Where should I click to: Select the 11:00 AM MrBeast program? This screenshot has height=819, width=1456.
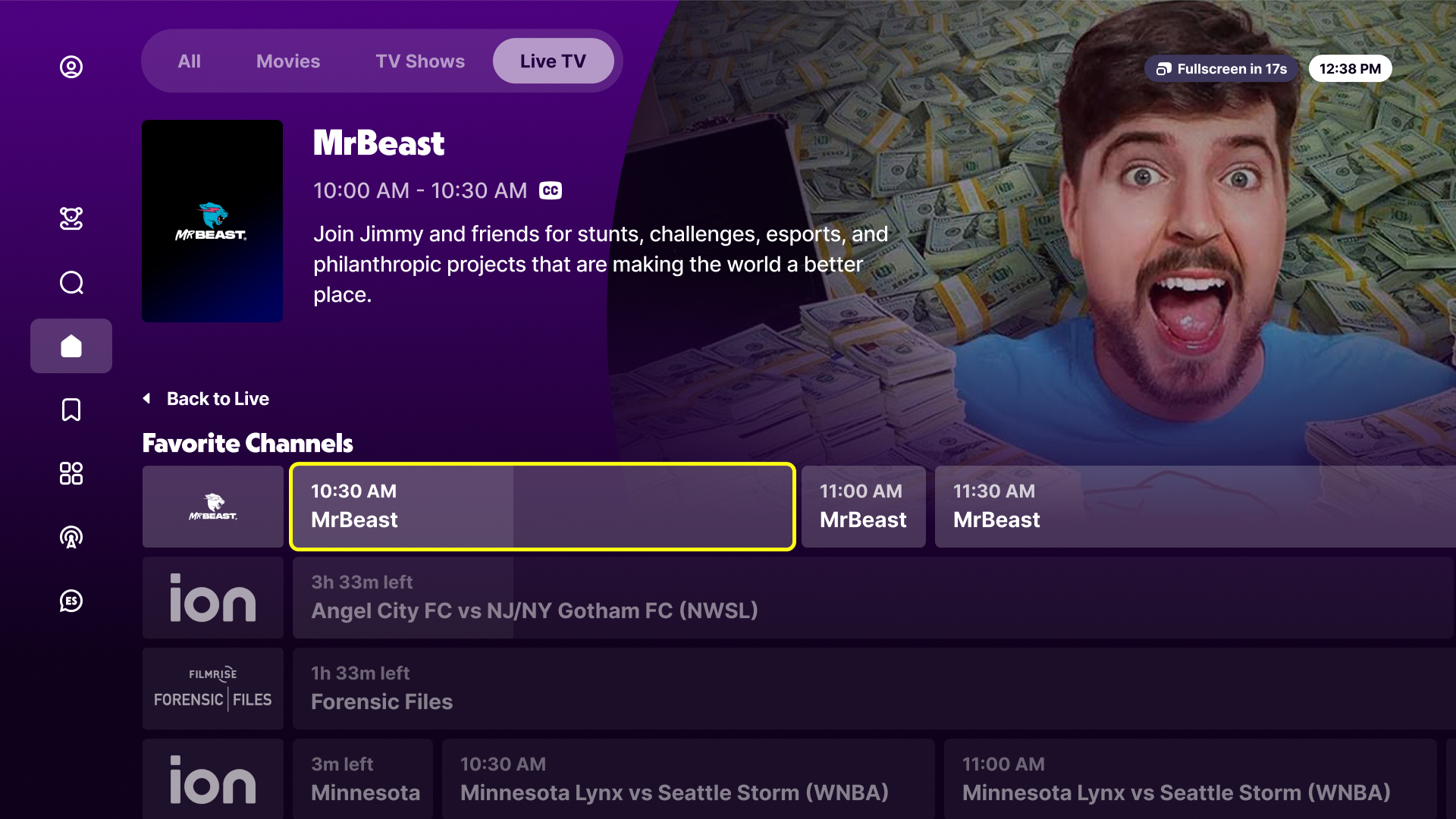click(x=864, y=507)
